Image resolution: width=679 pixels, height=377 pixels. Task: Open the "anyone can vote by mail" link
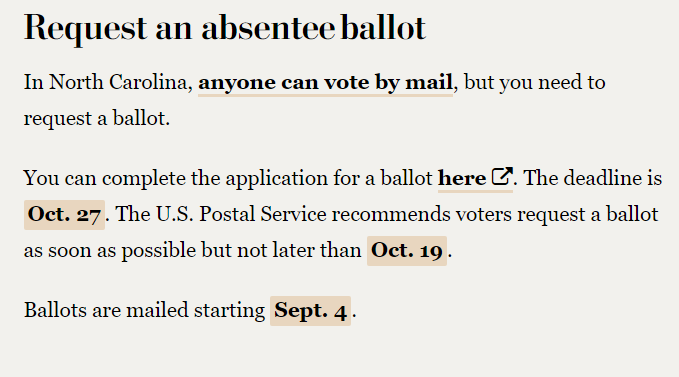point(325,83)
